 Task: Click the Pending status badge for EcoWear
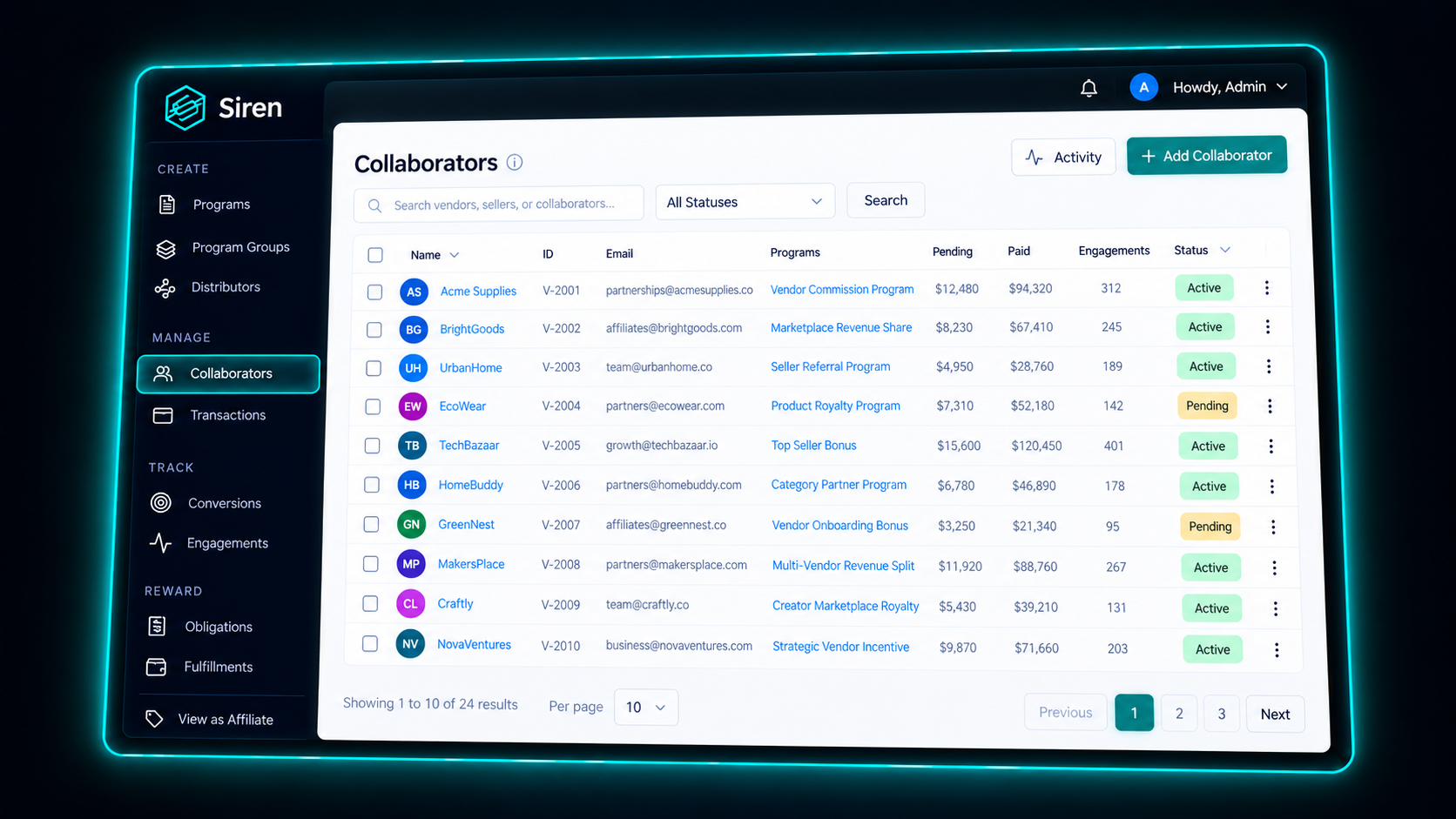coord(1207,406)
